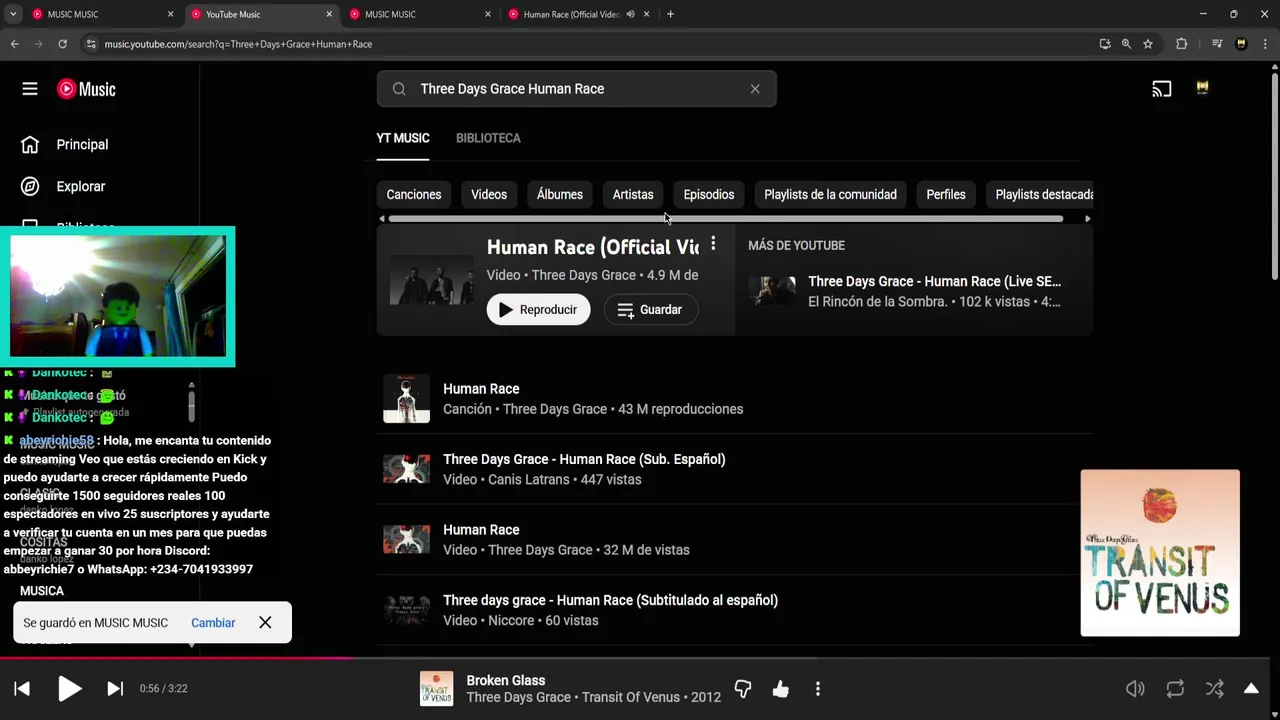Screen dimensions: 1280x720
Task: Skip to previous track
Action: click(x=22, y=688)
